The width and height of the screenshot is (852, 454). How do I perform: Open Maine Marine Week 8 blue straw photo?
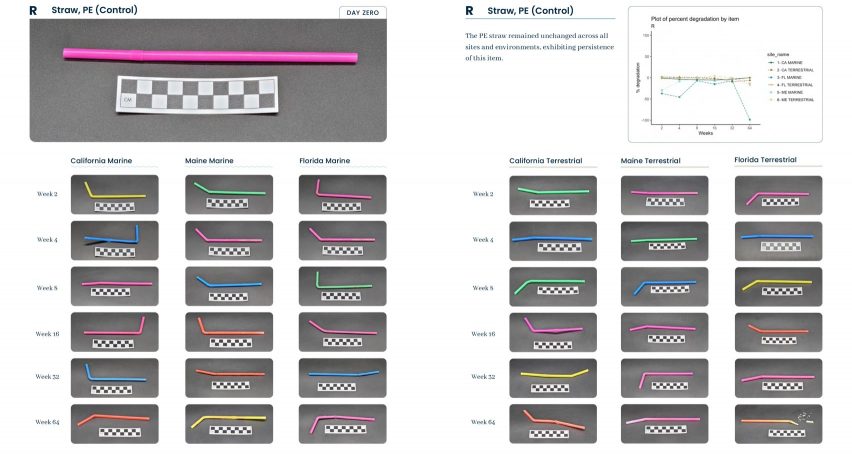[229, 286]
